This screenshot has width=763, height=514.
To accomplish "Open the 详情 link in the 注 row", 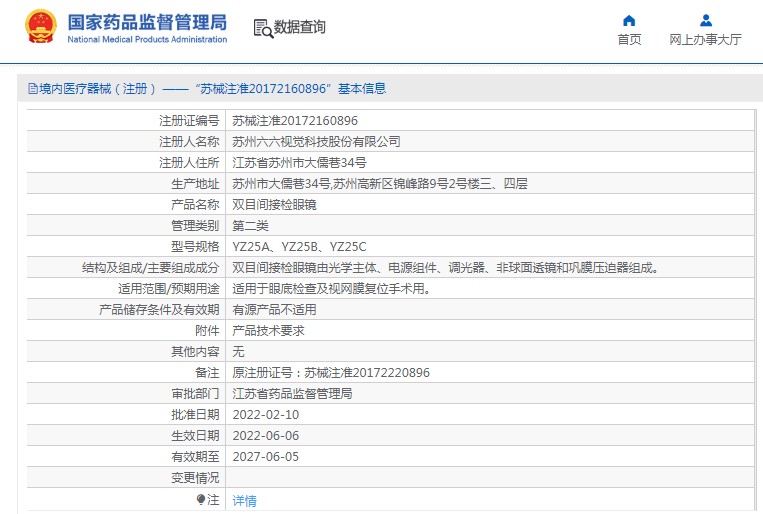I will click(x=244, y=500).
